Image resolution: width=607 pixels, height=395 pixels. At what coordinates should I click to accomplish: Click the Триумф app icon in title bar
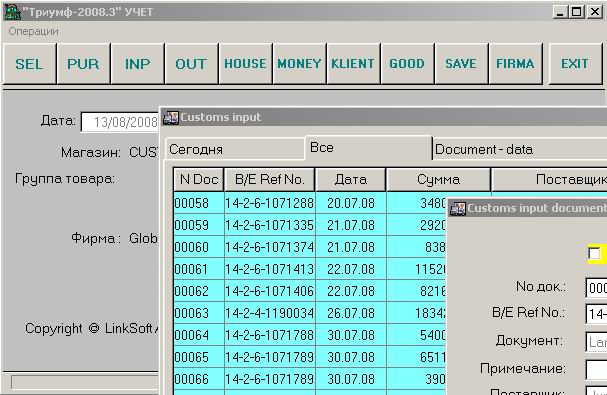[x=12, y=12]
